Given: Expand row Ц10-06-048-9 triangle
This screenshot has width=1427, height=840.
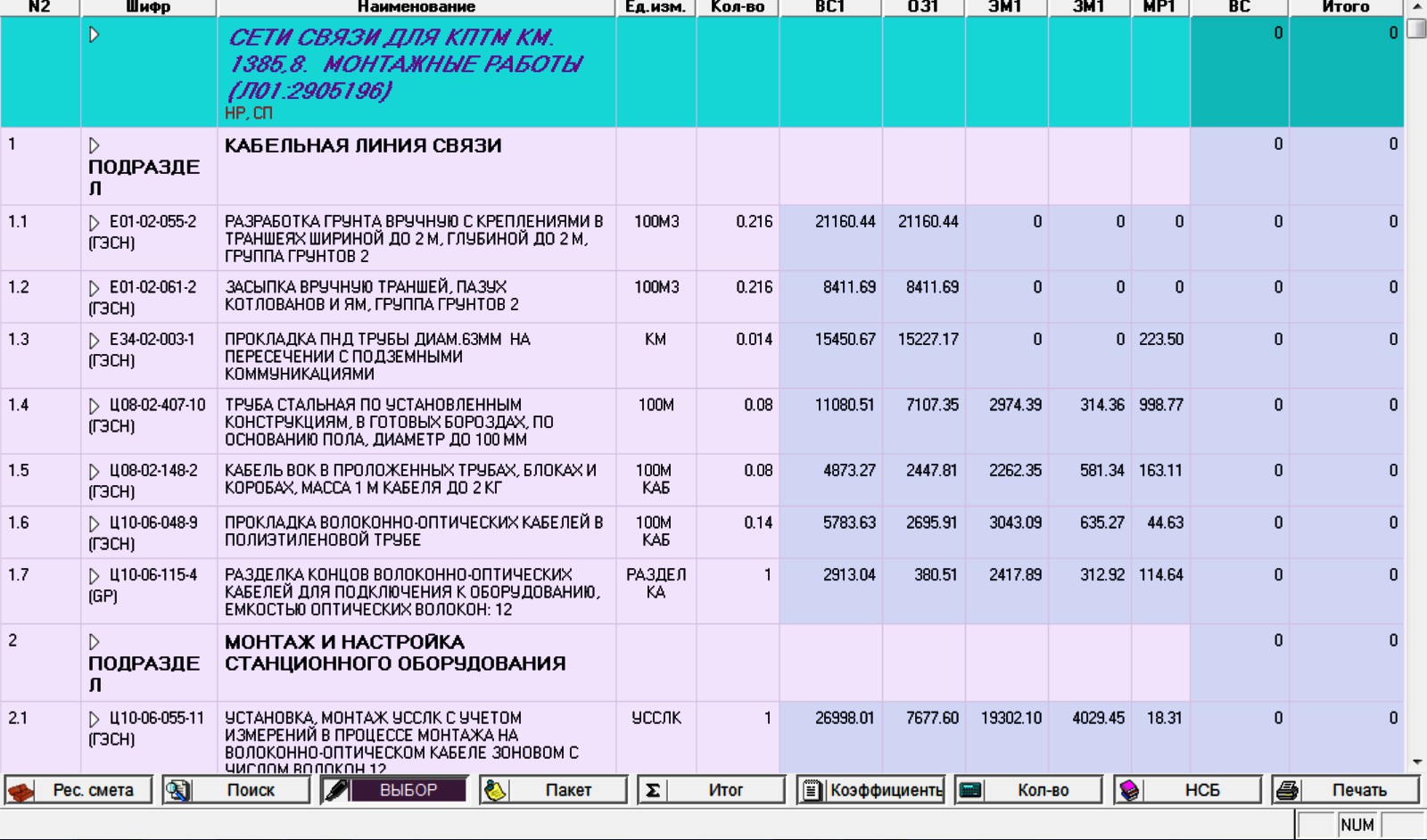Looking at the screenshot, I should tap(95, 523).
